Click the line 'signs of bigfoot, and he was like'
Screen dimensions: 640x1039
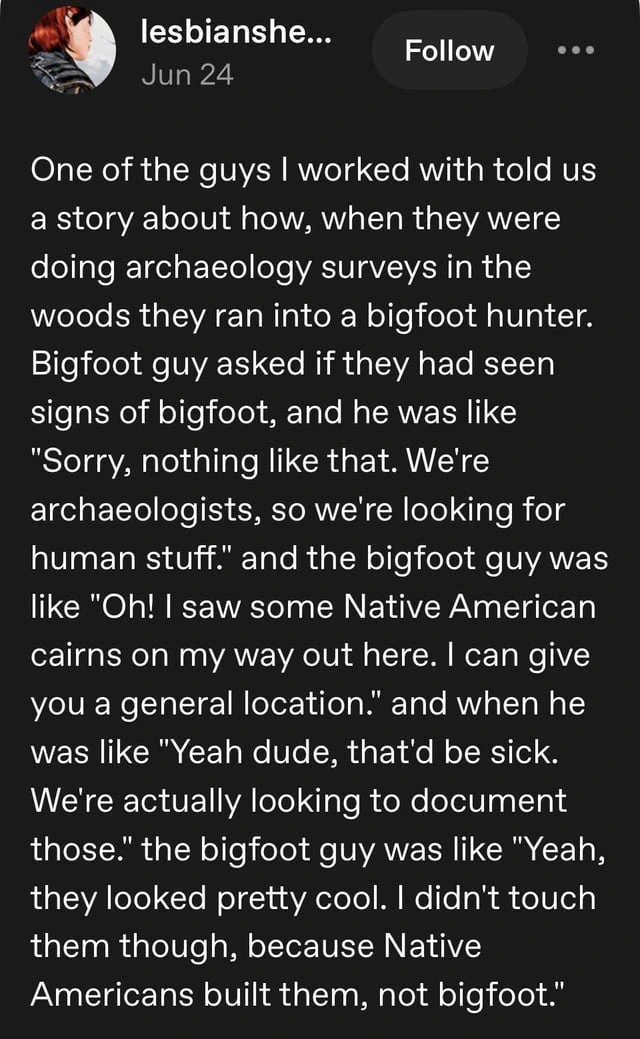[274, 413]
